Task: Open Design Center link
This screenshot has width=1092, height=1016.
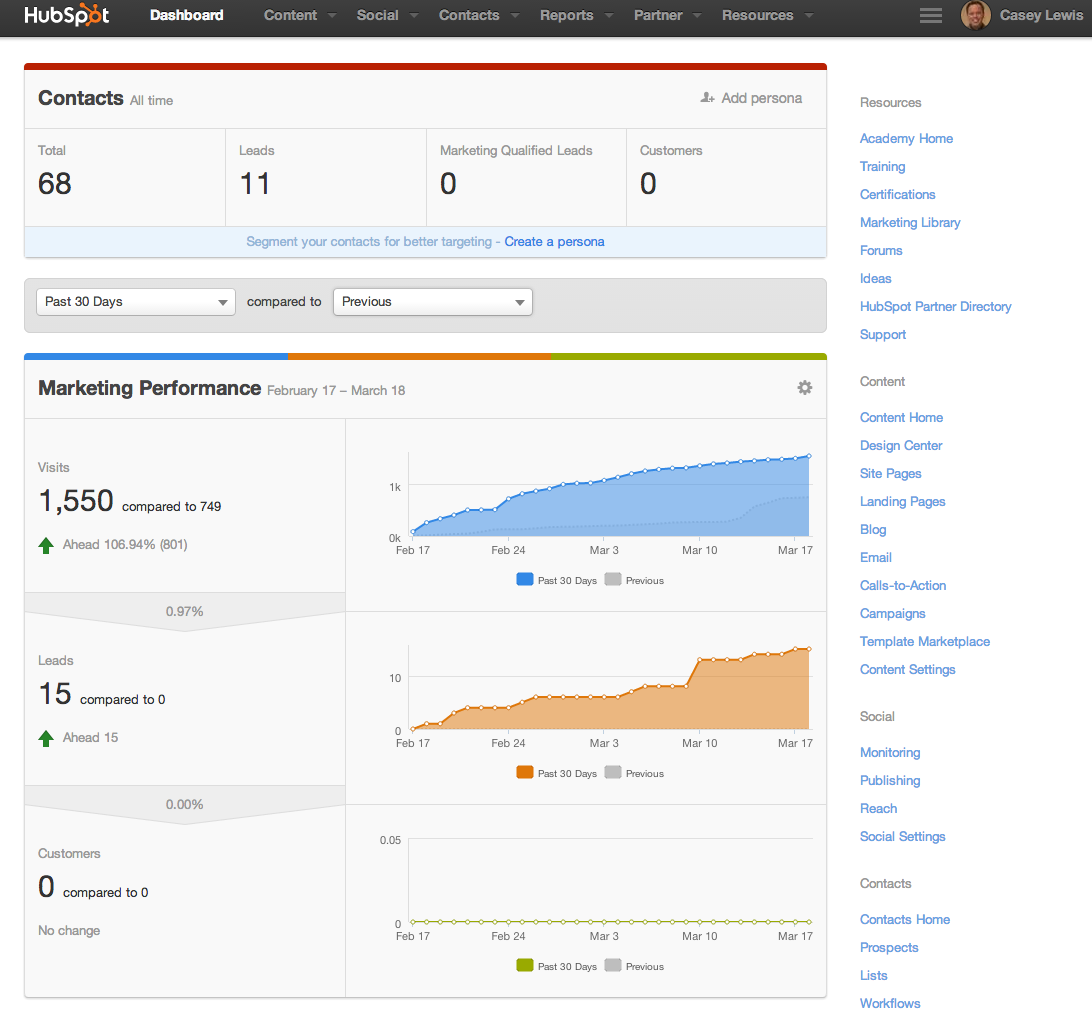Action: [900, 445]
